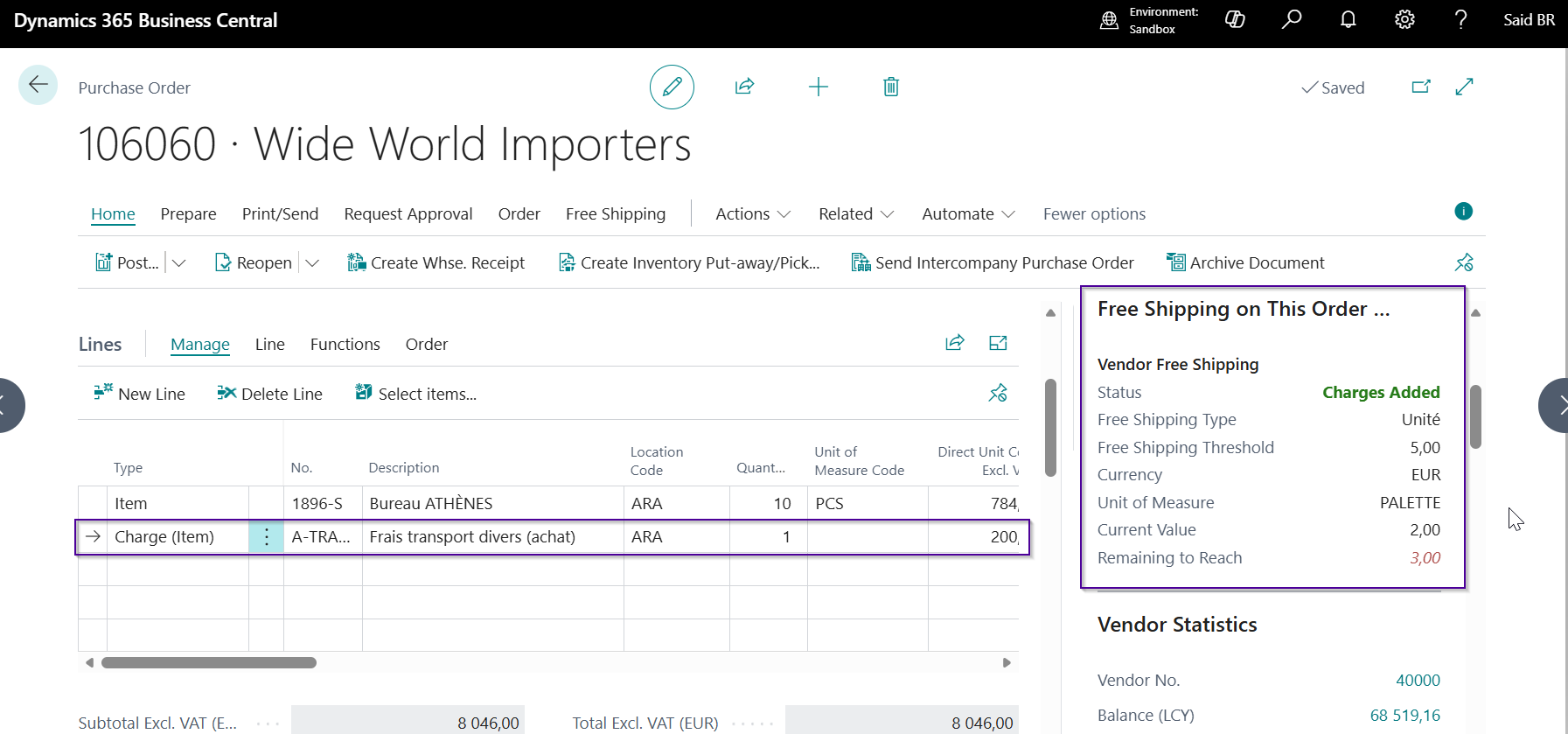Expand the Related menu
1568x734 pixels.
click(x=856, y=213)
